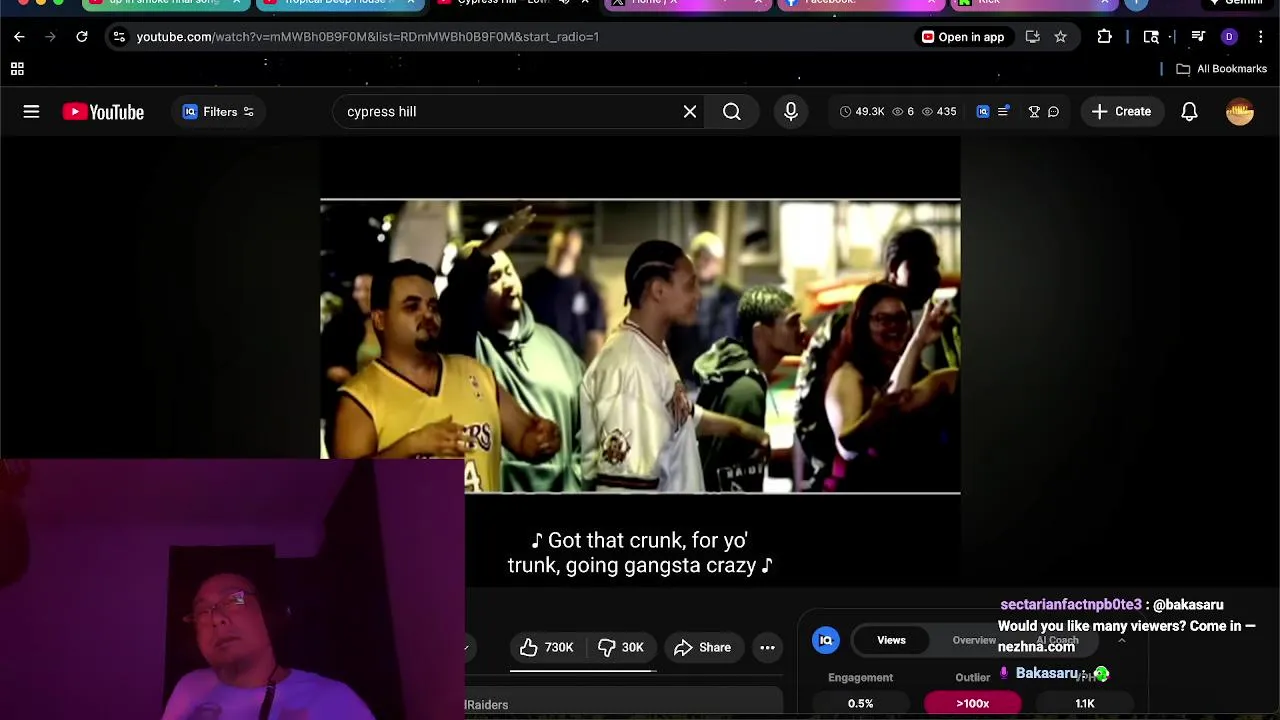
Task: View site information icon in address bar
Action: pyautogui.click(x=119, y=37)
